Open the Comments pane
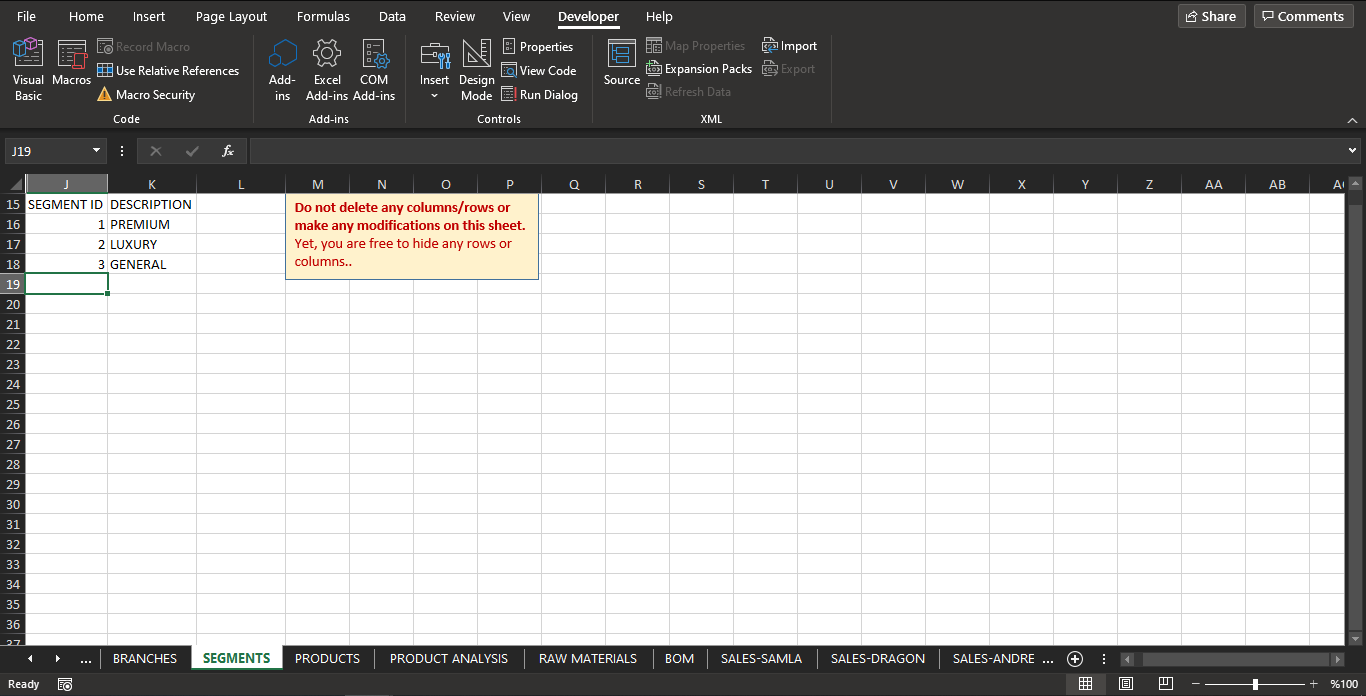 1303,16
